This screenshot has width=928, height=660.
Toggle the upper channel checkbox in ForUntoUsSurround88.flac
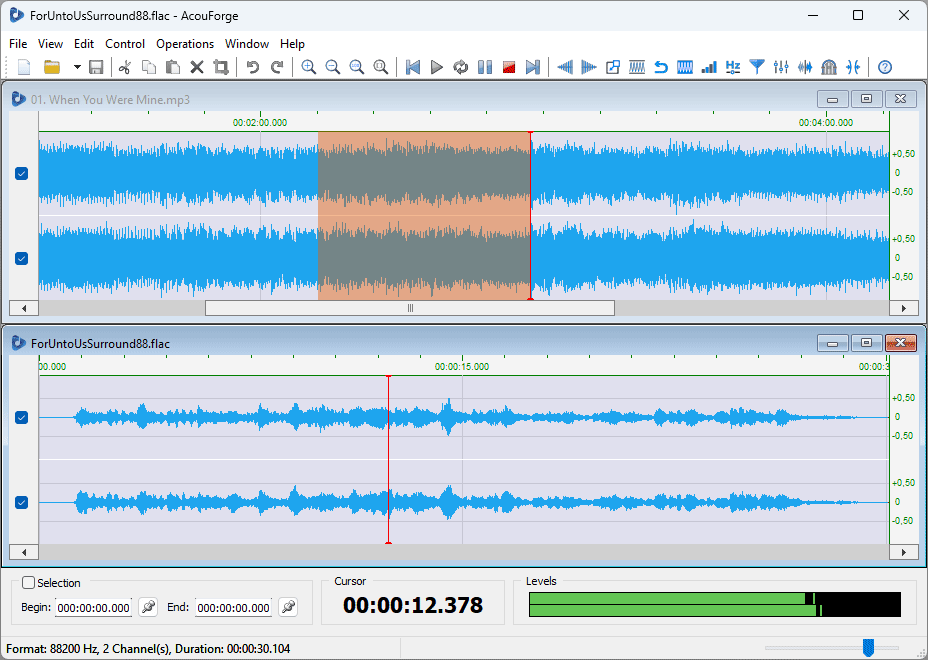pos(21,417)
